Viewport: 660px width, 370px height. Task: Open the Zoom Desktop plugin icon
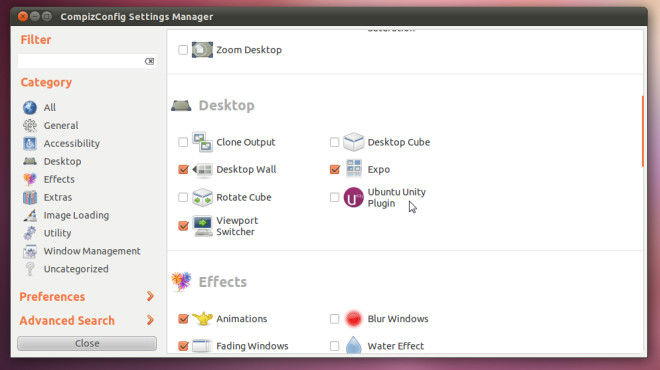pos(202,50)
